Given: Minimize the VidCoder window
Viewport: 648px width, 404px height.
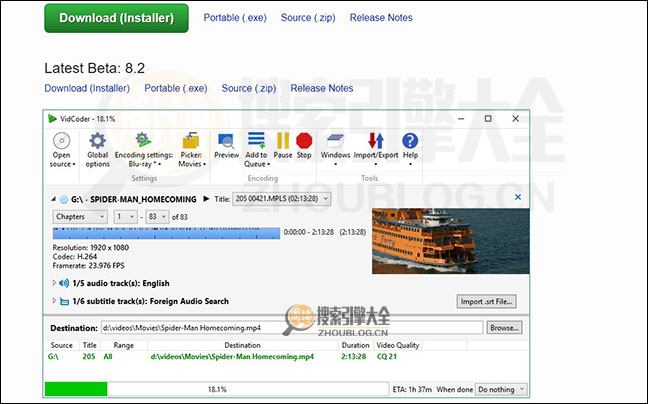Looking at the screenshot, I should coord(461,119).
